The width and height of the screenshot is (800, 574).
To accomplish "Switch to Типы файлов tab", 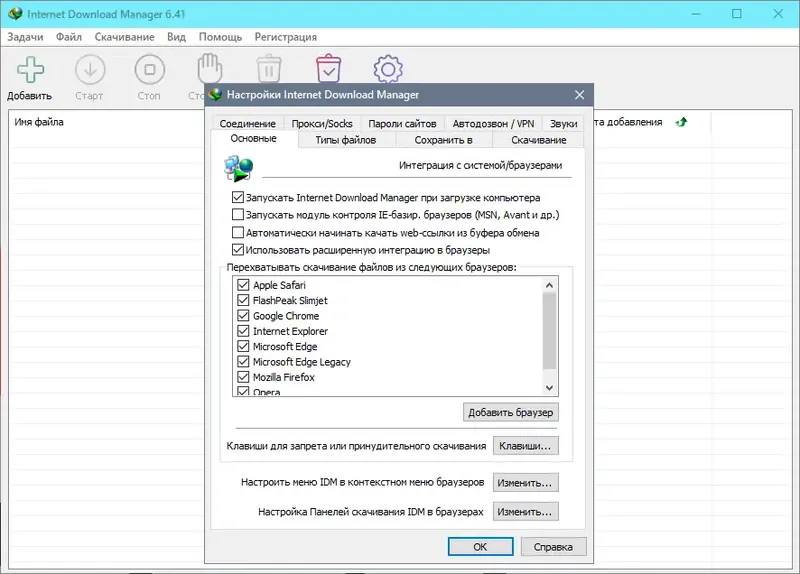I will tap(345, 140).
